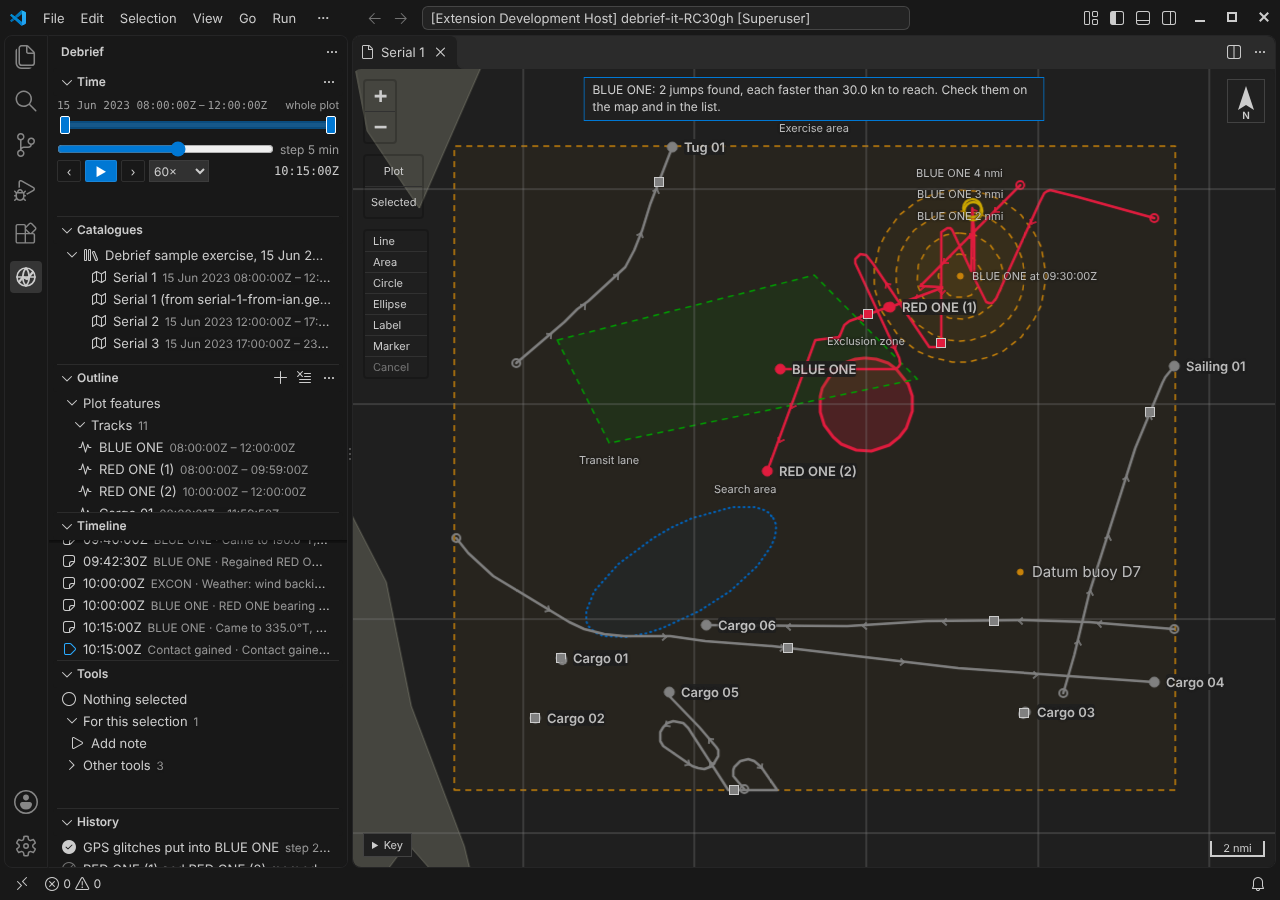Select the Debrief globe icon in activity bar
The image size is (1280, 900).
(26, 277)
